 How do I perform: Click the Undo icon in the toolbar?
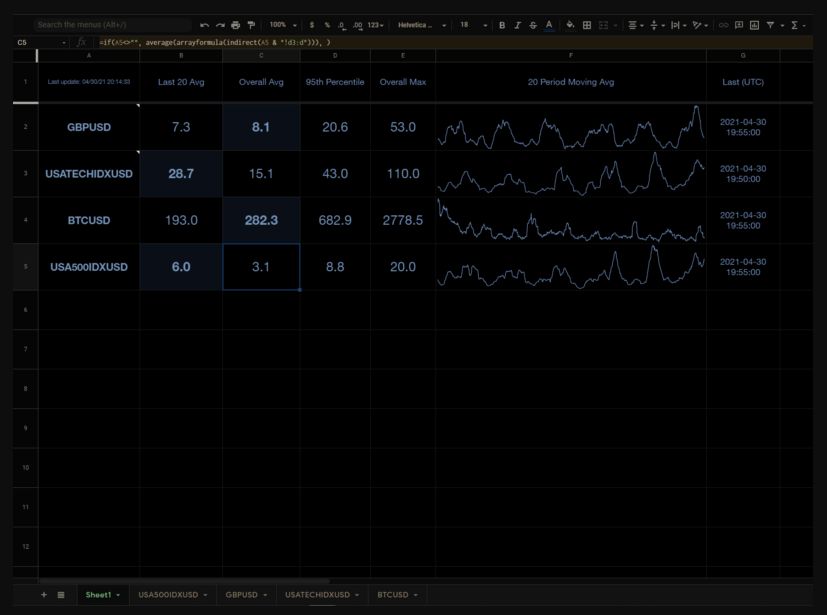point(205,24)
